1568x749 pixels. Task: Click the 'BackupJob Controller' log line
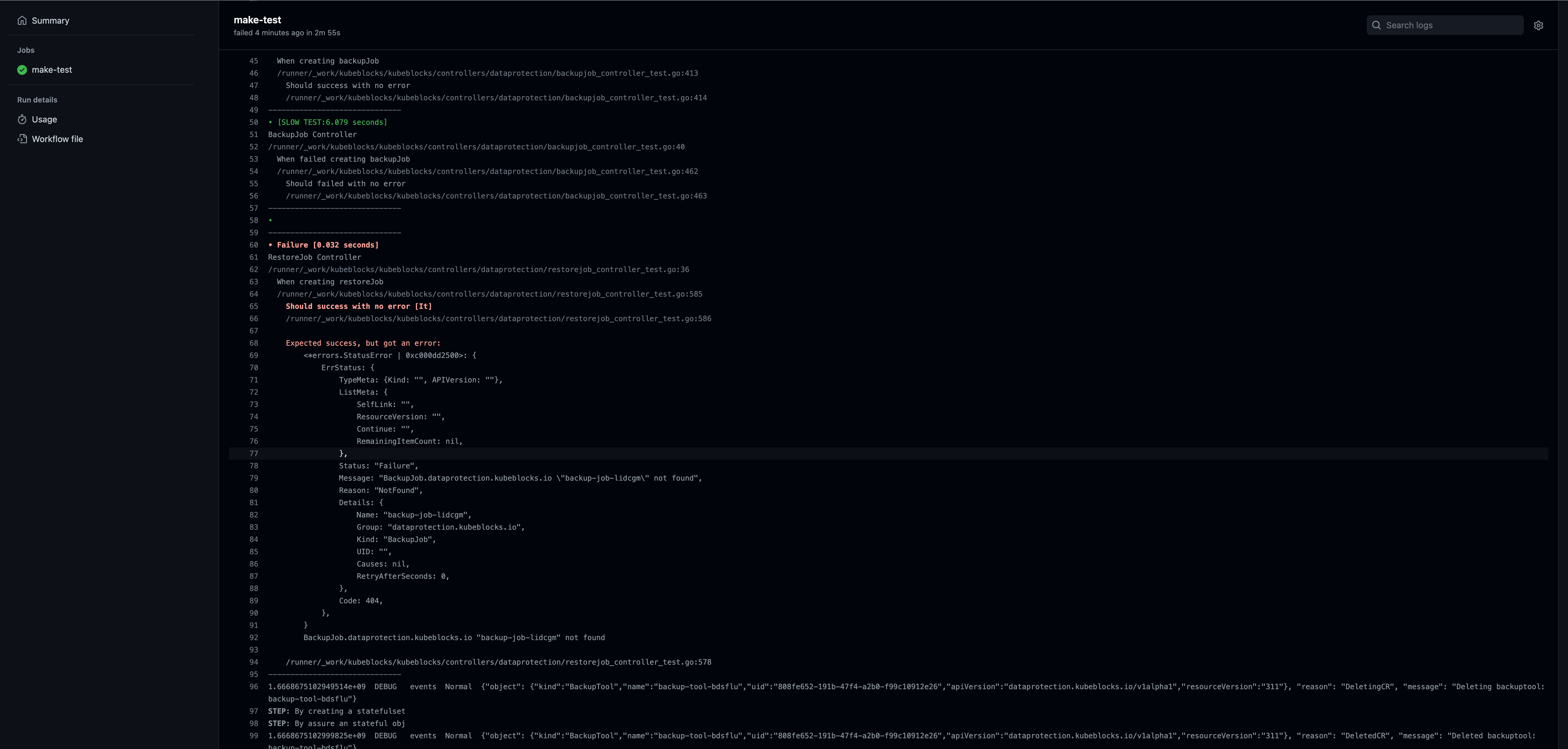pyautogui.click(x=312, y=134)
